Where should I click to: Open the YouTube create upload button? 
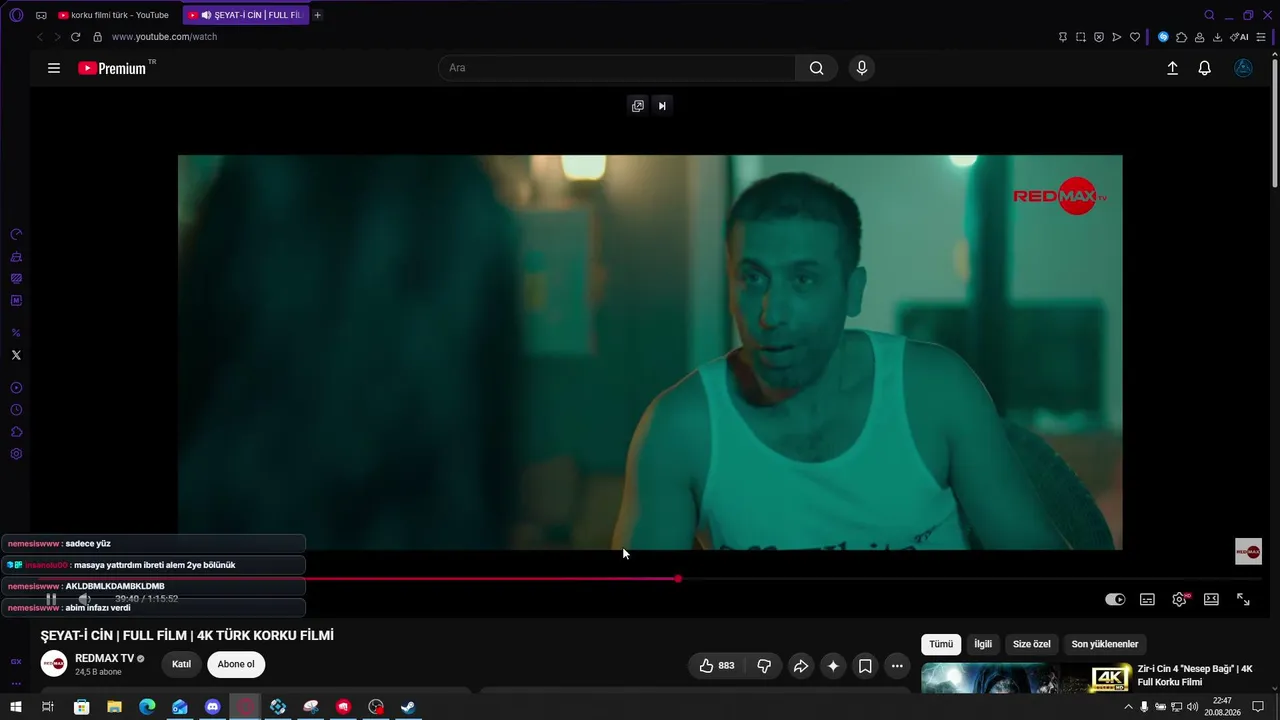tap(1172, 68)
